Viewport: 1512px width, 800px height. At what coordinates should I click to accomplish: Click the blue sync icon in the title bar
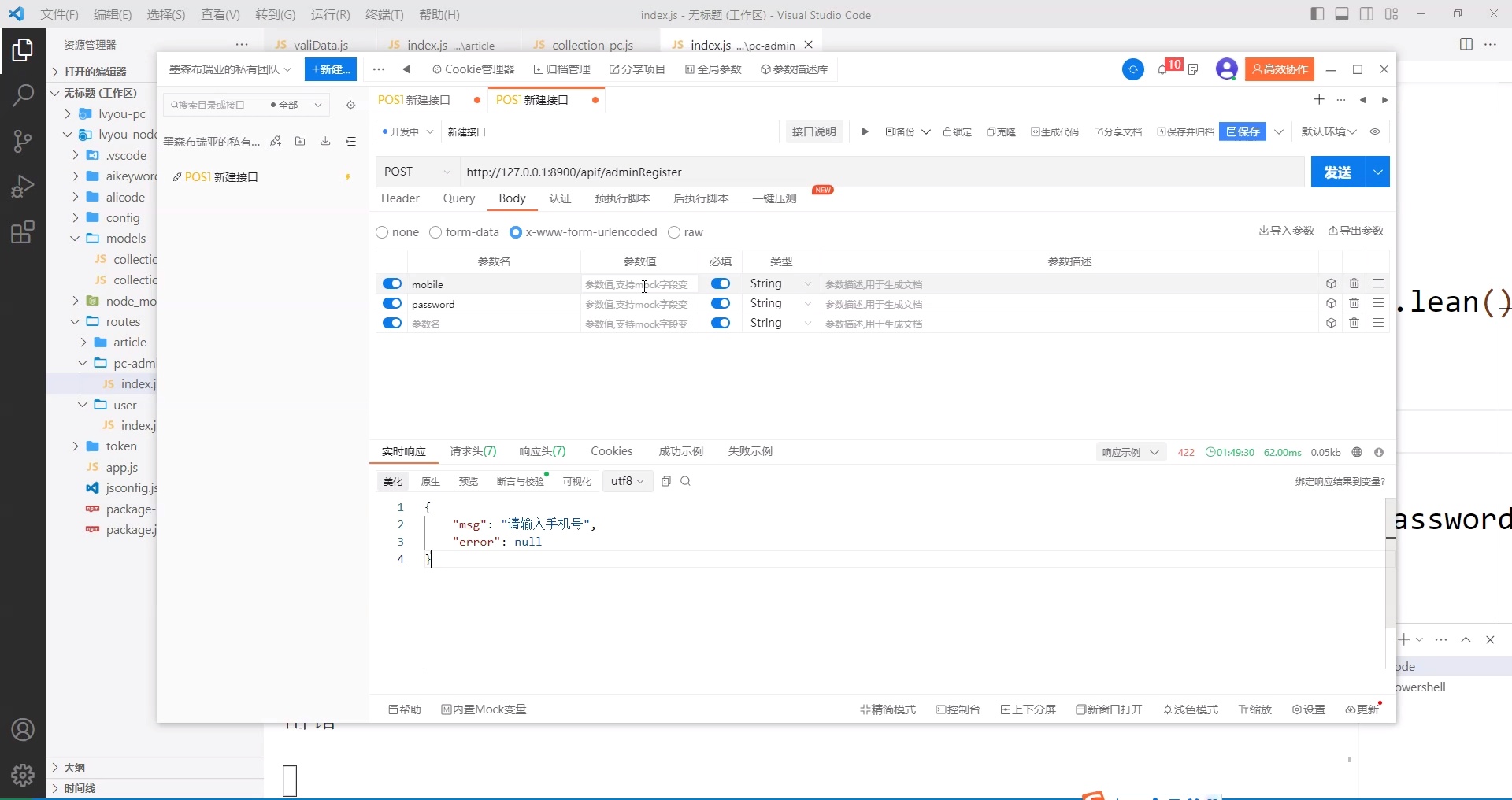click(1132, 69)
